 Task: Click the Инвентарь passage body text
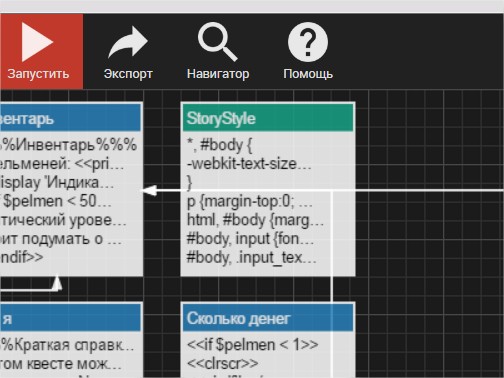68,201
